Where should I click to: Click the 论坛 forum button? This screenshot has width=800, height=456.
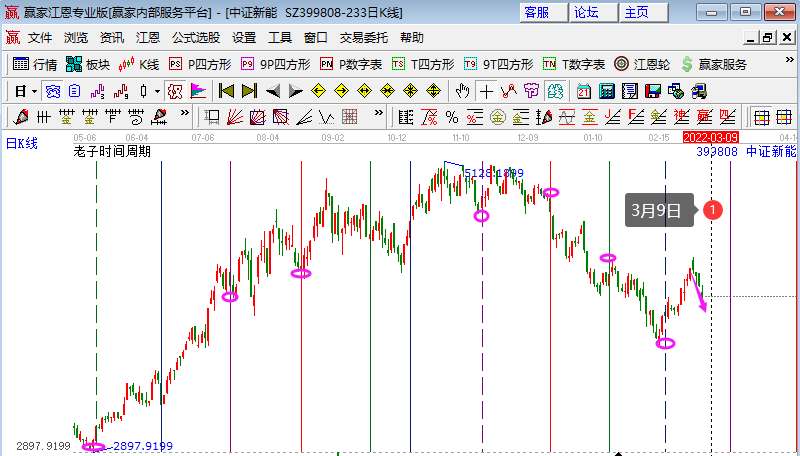pos(593,12)
